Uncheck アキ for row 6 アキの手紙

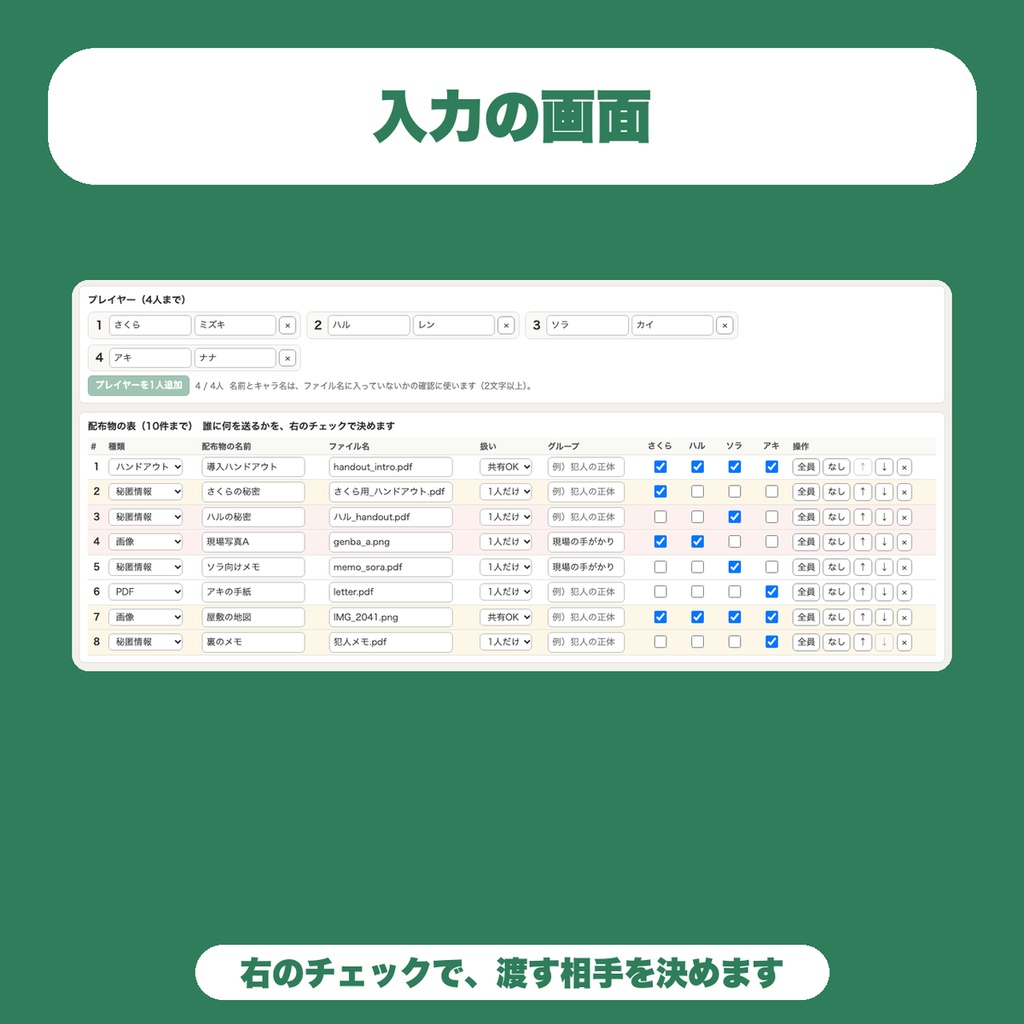(x=772, y=592)
